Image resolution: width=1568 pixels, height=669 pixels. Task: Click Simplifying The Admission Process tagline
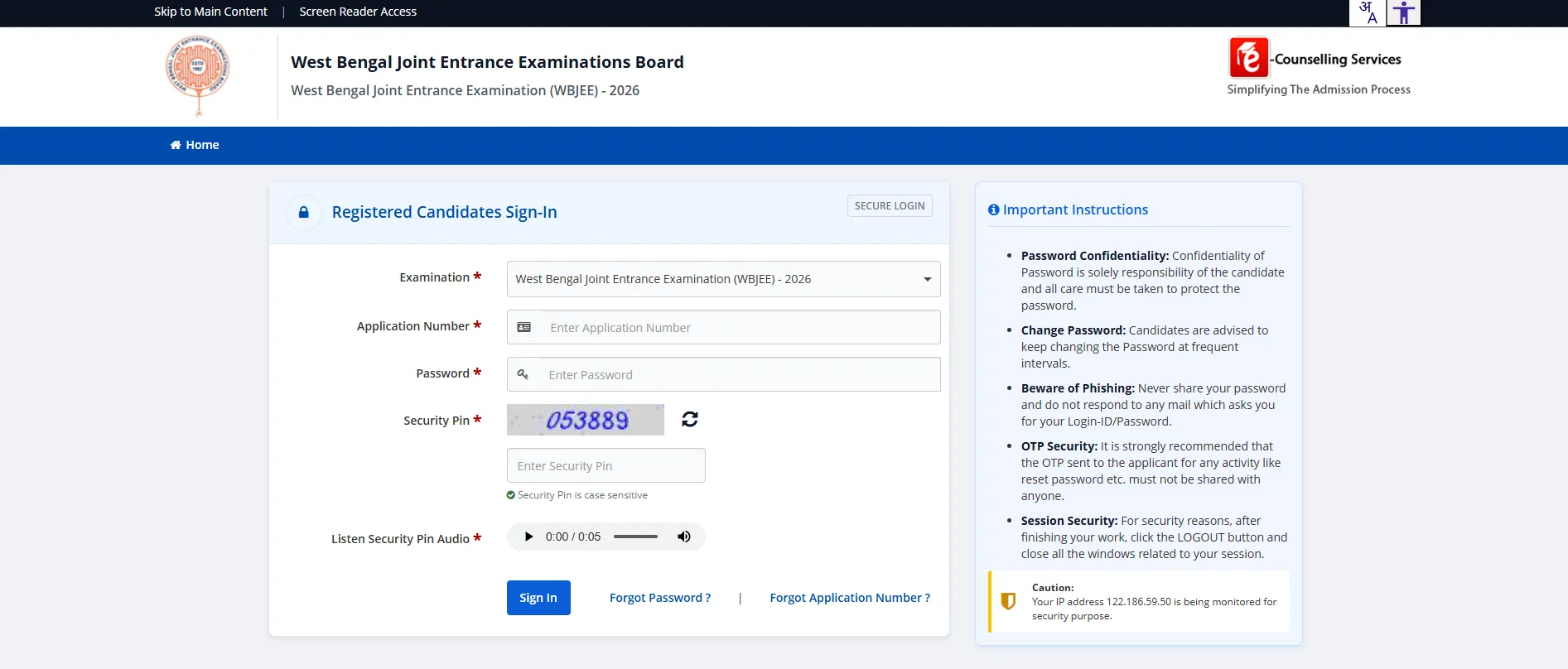1319,89
